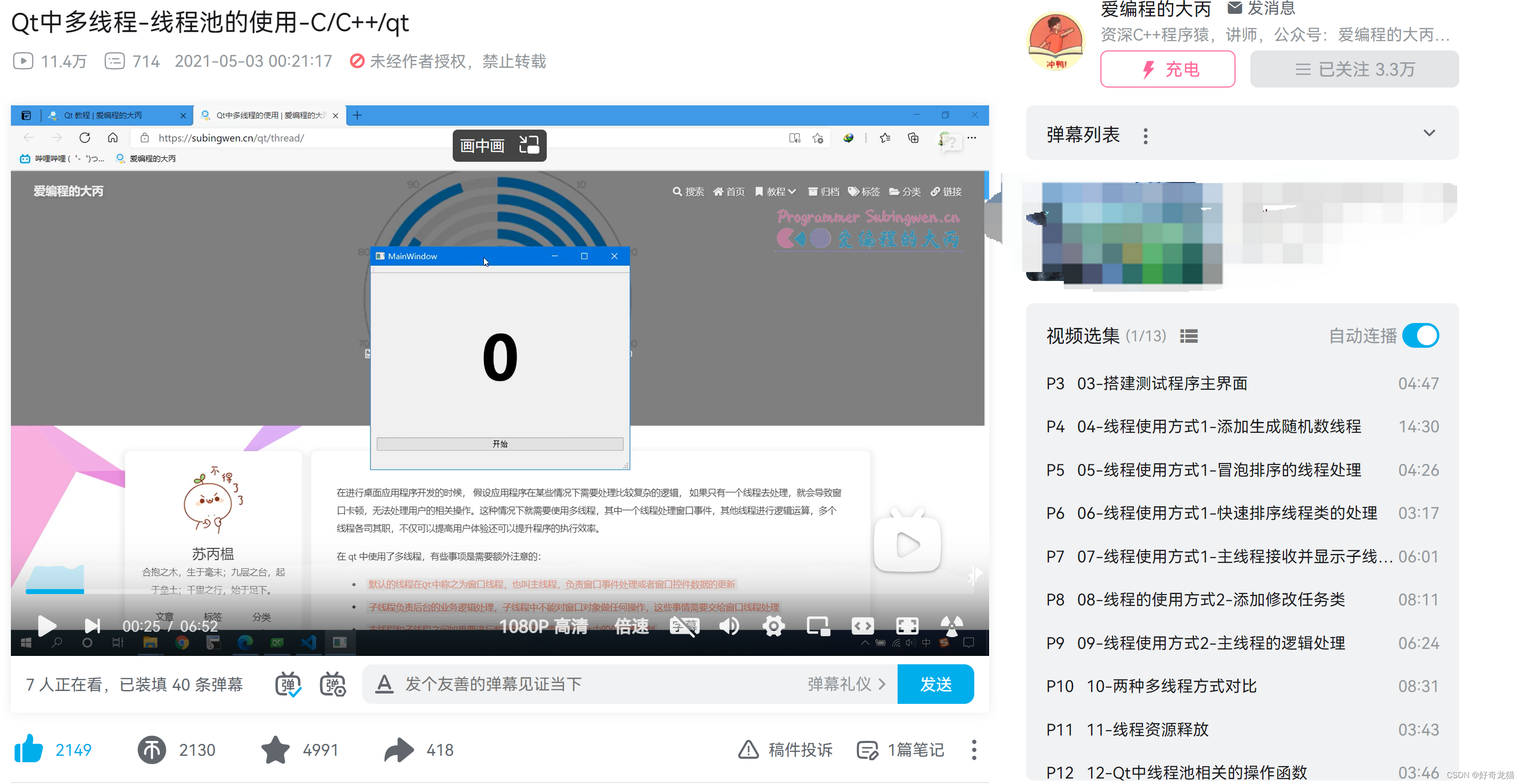Click 首页 in the blog navigation bar
This screenshot has height=784, width=1522.
click(729, 191)
